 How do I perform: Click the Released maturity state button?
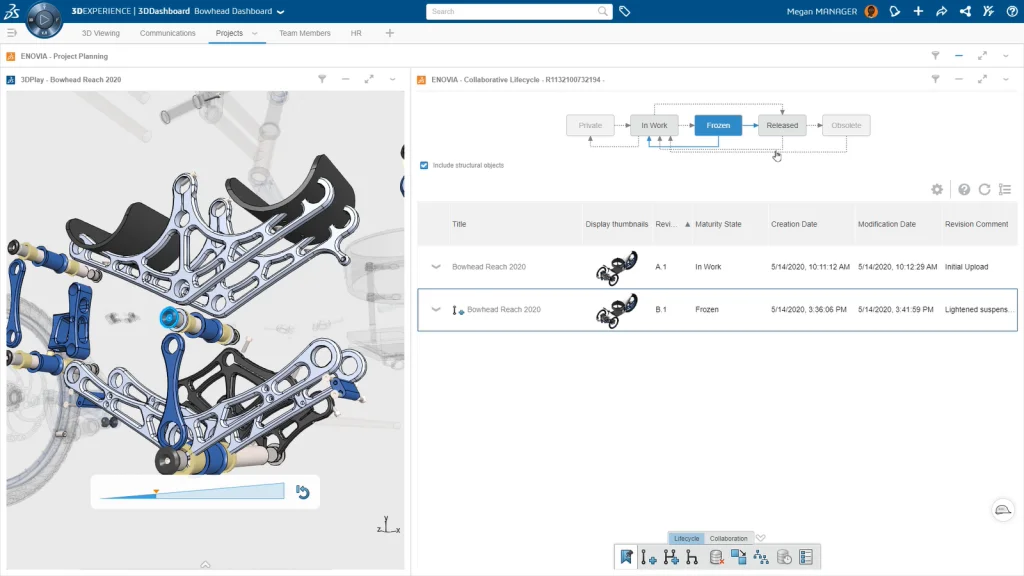pos(782,126)
